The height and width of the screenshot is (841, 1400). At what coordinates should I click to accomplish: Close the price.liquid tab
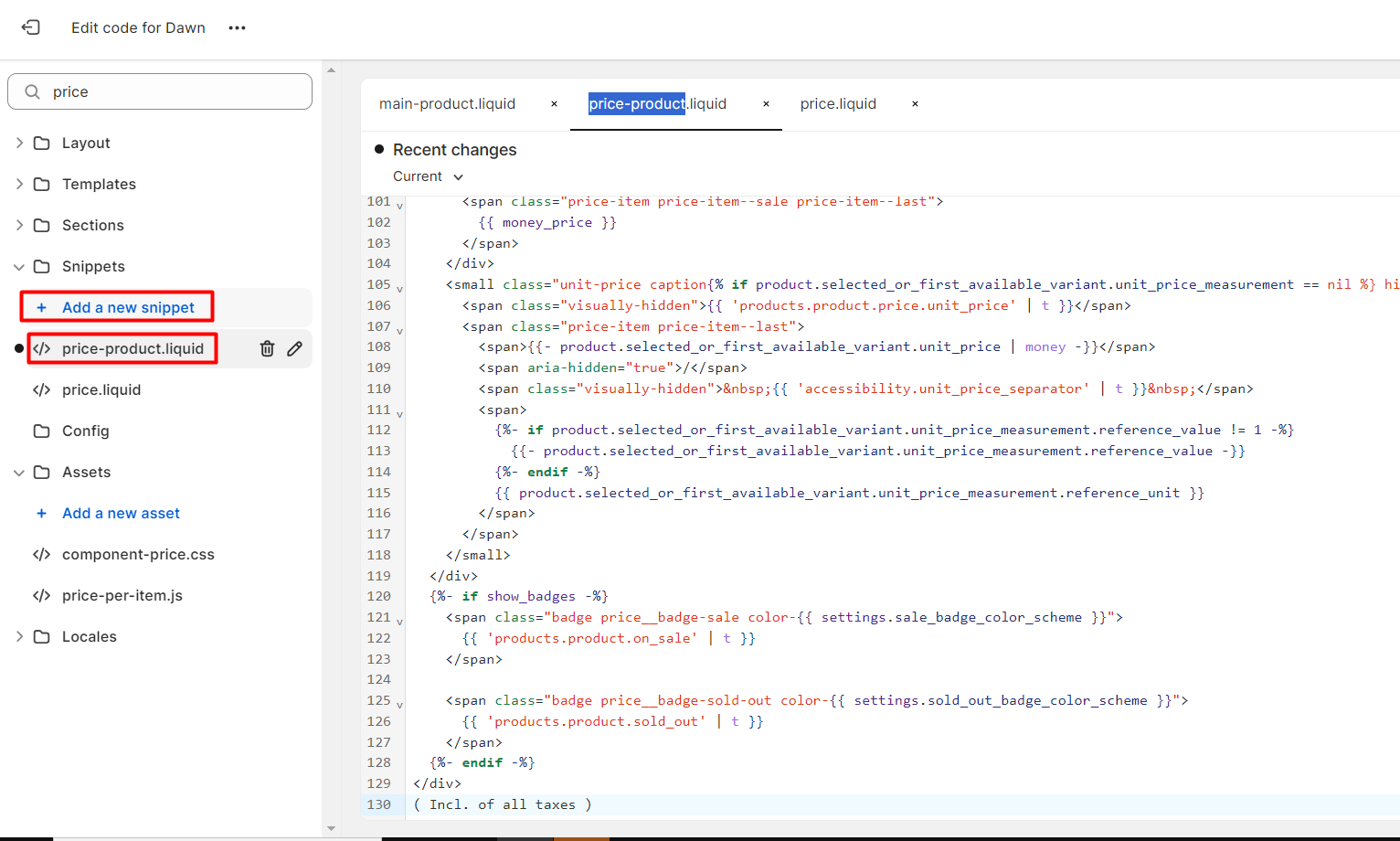[x=915, y=104]
